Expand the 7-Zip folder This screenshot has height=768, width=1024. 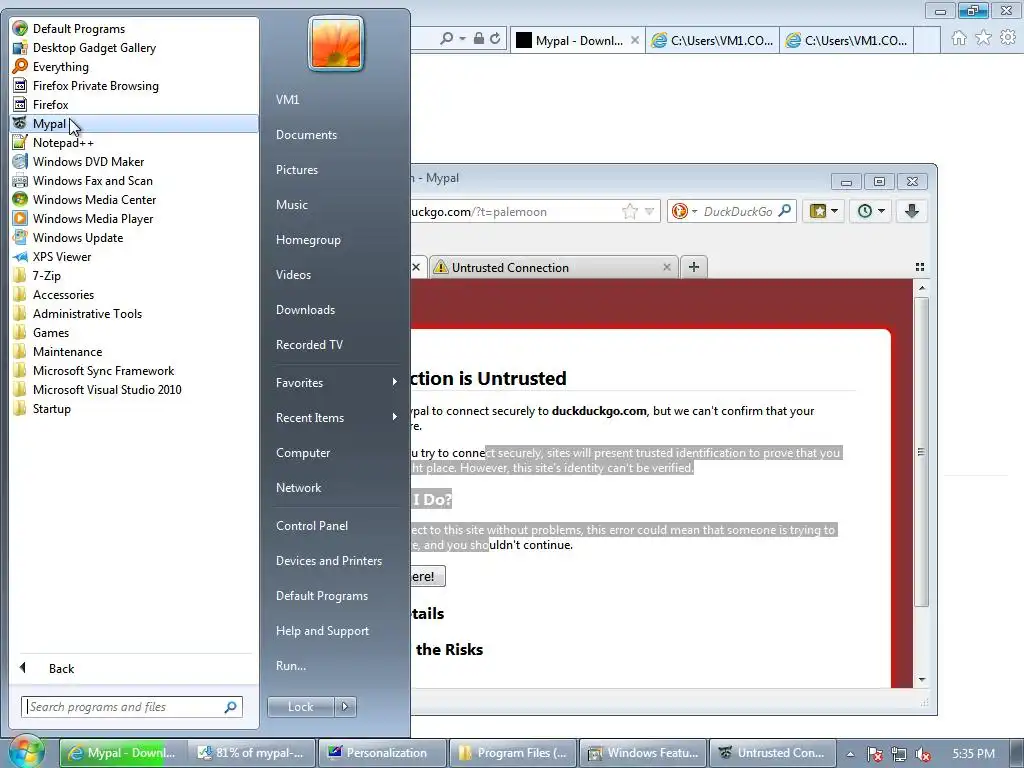[x=134, y=275]
